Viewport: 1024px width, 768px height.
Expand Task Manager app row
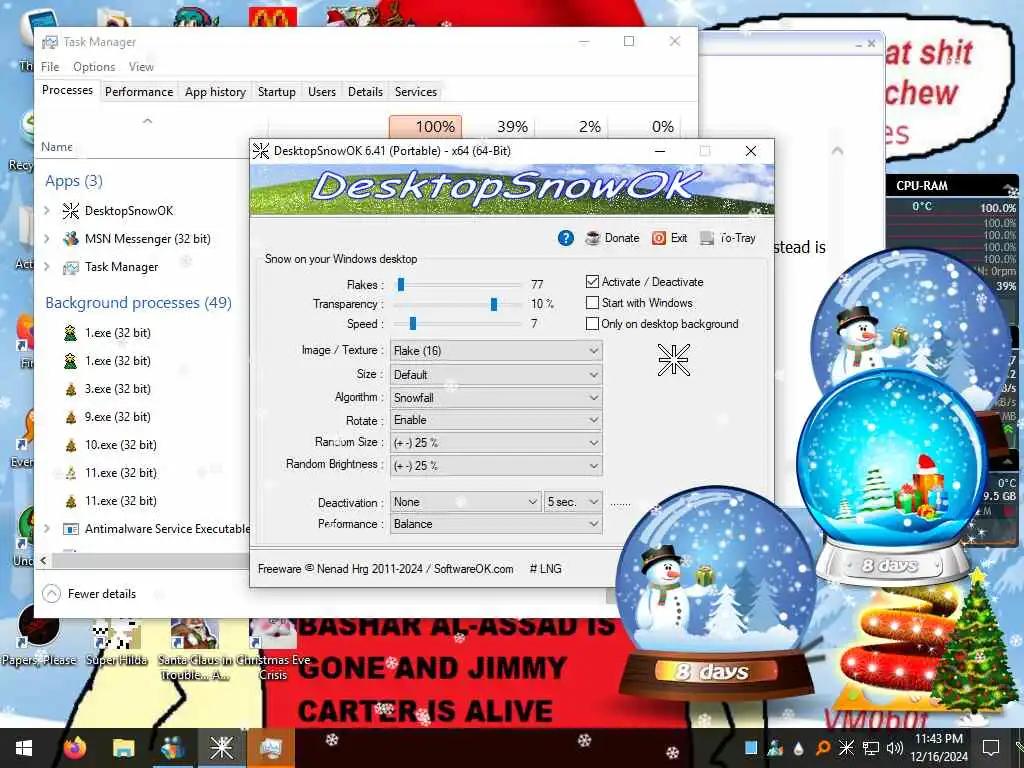click(46, 266)
